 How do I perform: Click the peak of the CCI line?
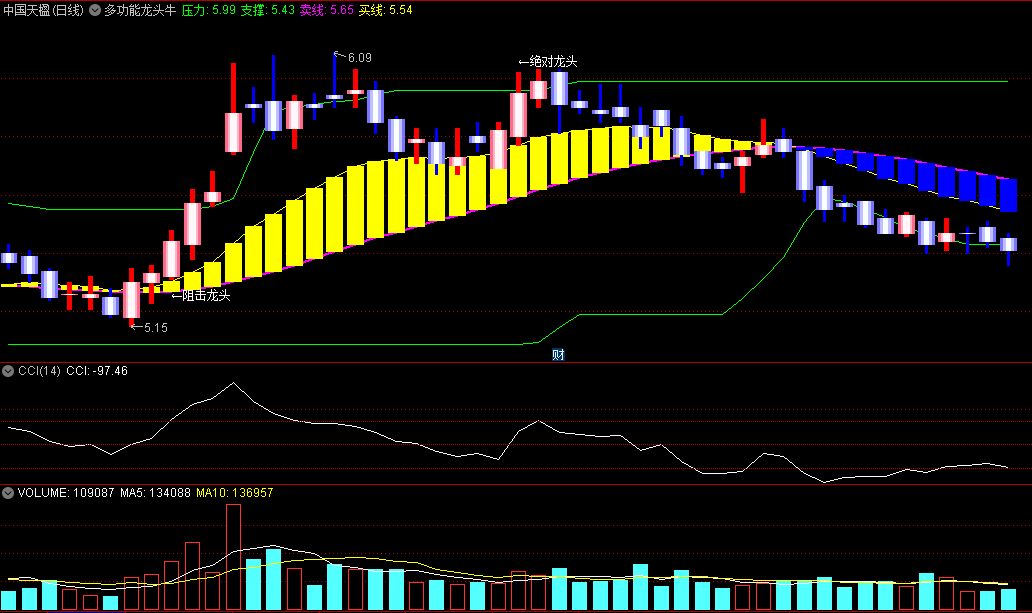tap(233, 383)
